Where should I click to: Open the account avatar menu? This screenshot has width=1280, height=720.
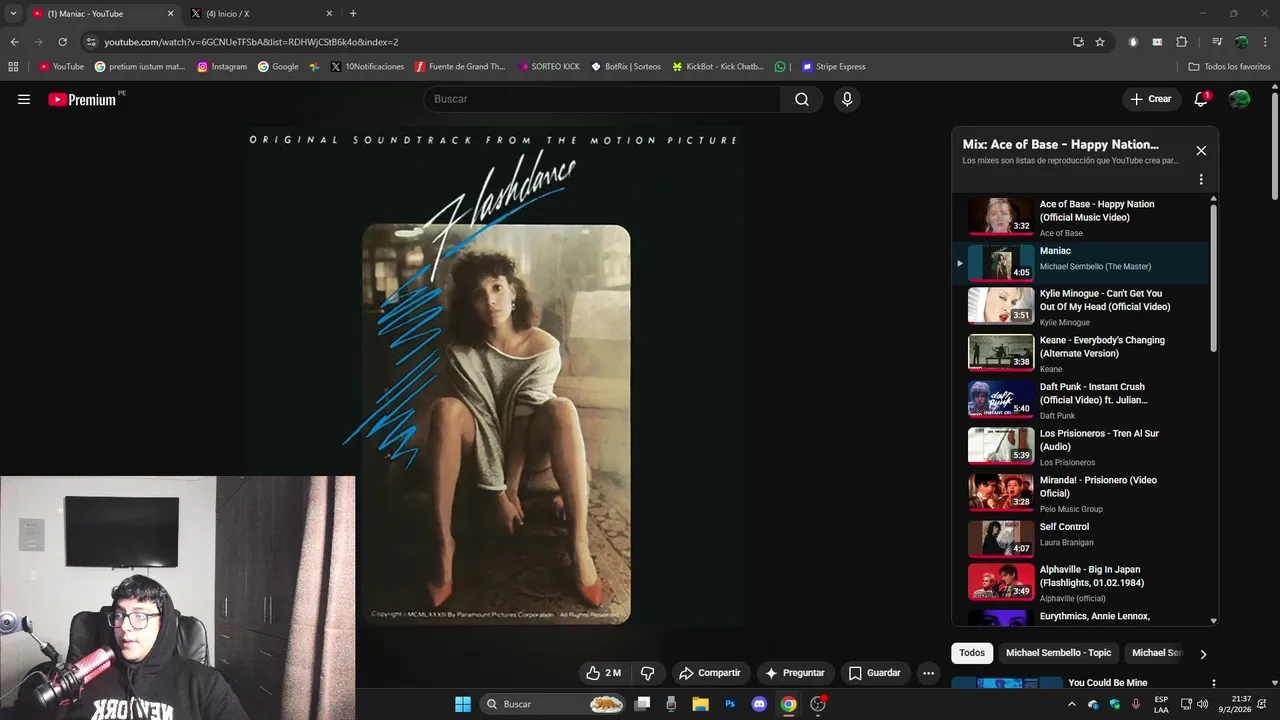coord(1239,99)
